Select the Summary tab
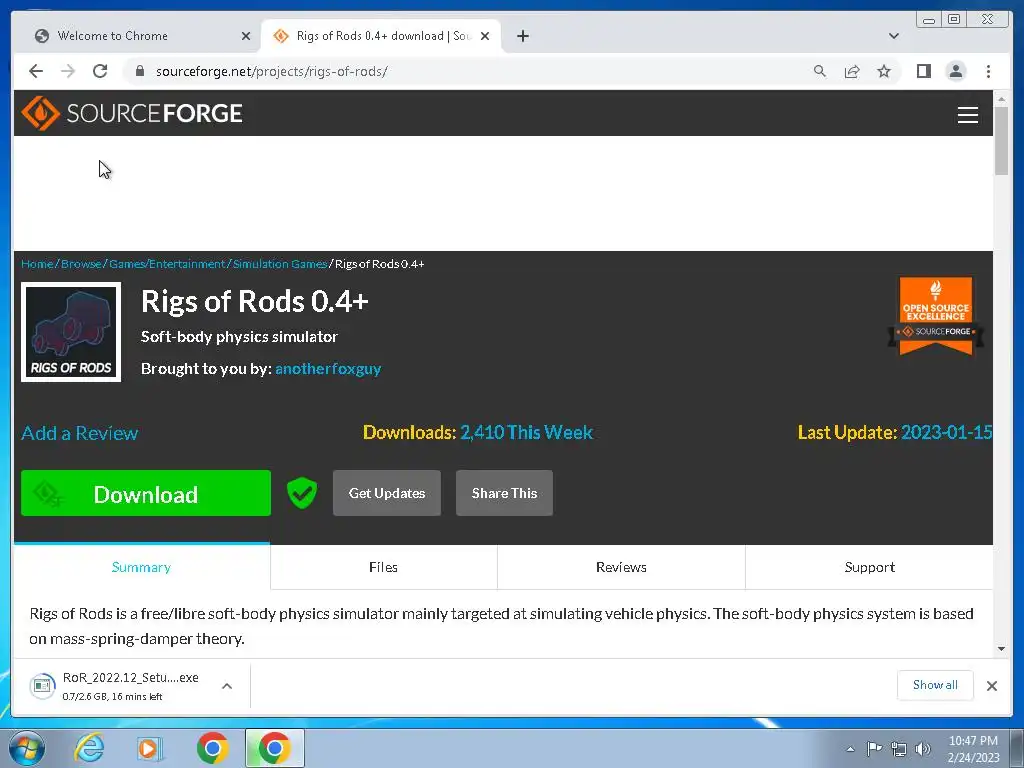The image size is (1024, 768). pyautogui.click(x=141, y=567)
